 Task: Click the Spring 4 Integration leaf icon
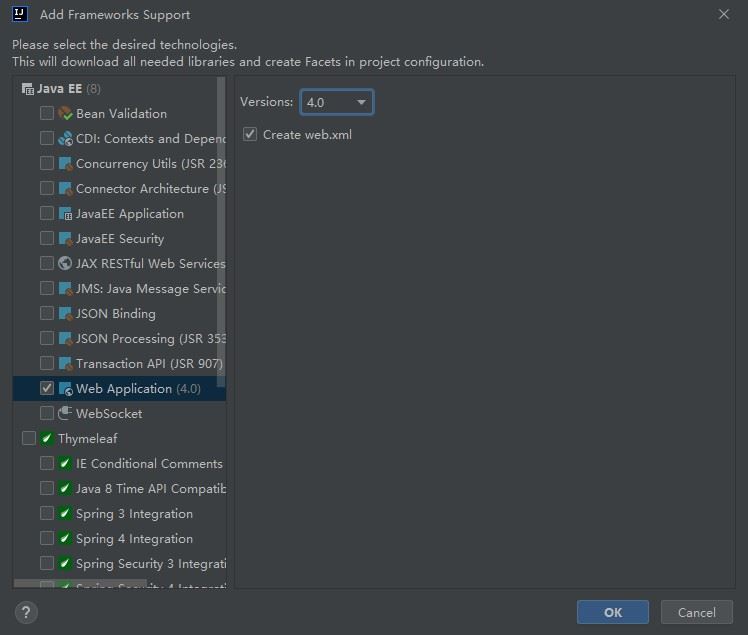tap(65, 538)
